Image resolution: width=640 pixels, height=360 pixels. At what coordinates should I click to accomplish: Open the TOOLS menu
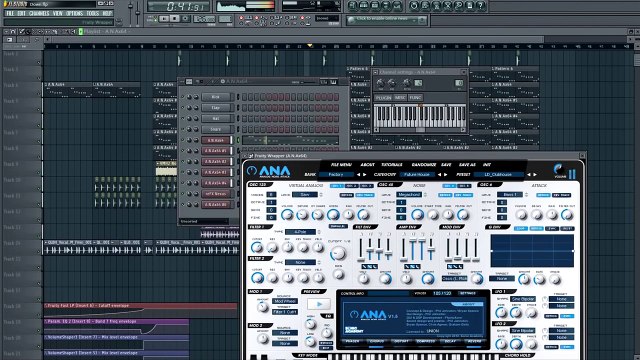93,13
